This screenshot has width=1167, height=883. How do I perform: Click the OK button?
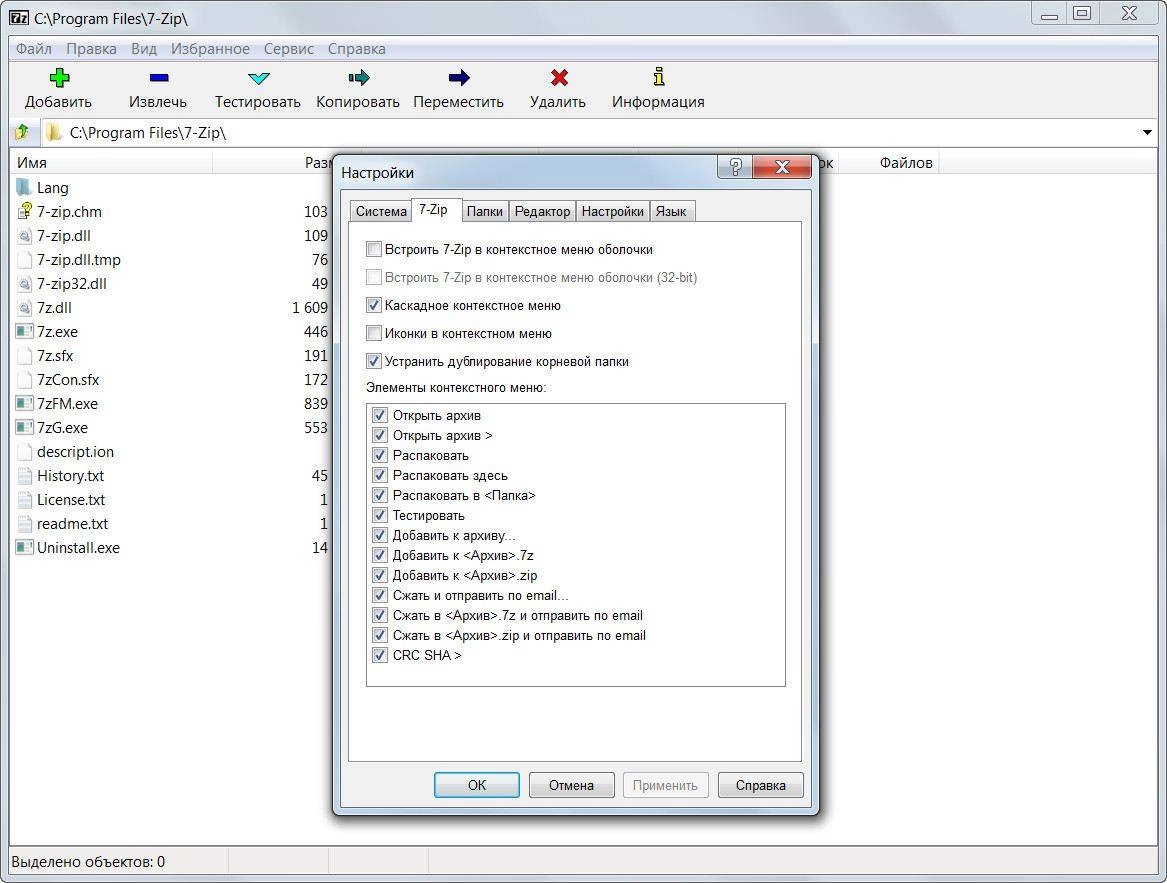point(477,785)
